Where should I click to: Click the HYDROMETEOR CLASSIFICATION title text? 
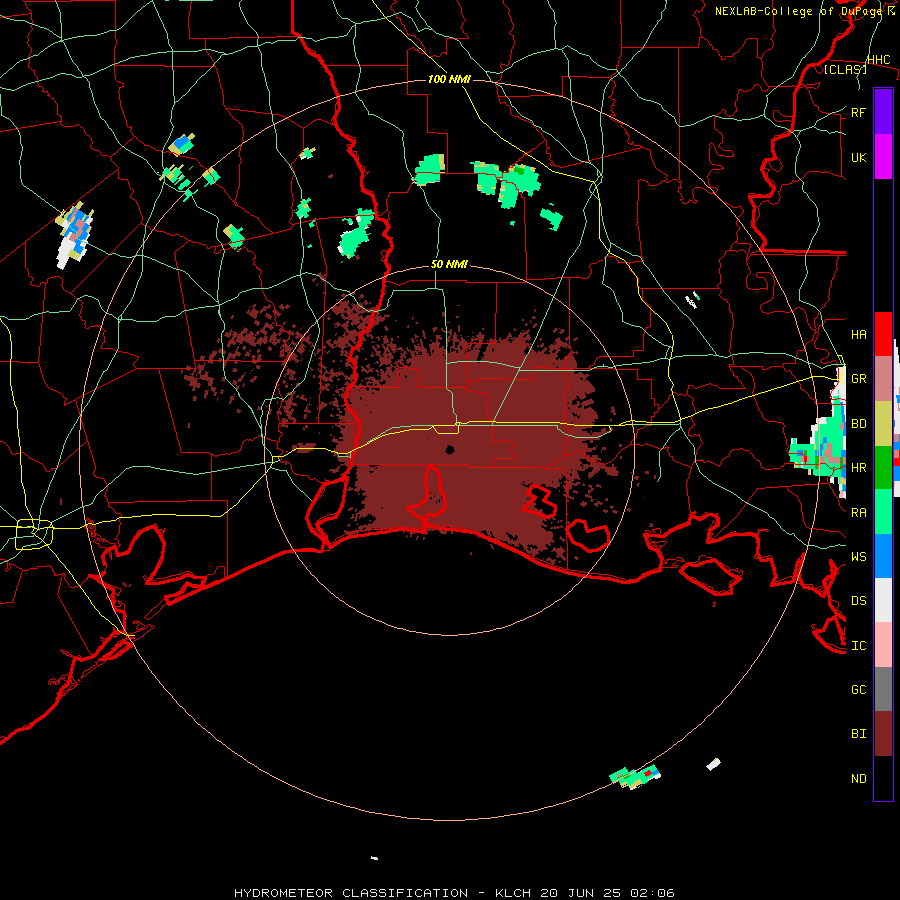(x=351, y=893)
